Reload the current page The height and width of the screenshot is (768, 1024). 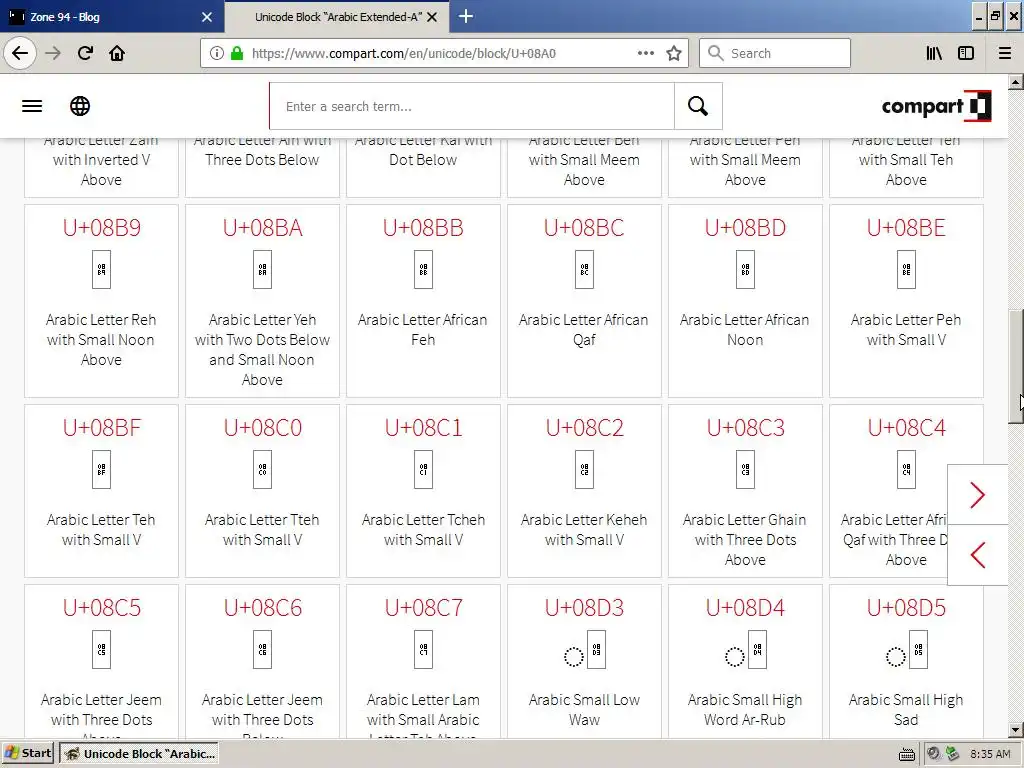(85, 53)
